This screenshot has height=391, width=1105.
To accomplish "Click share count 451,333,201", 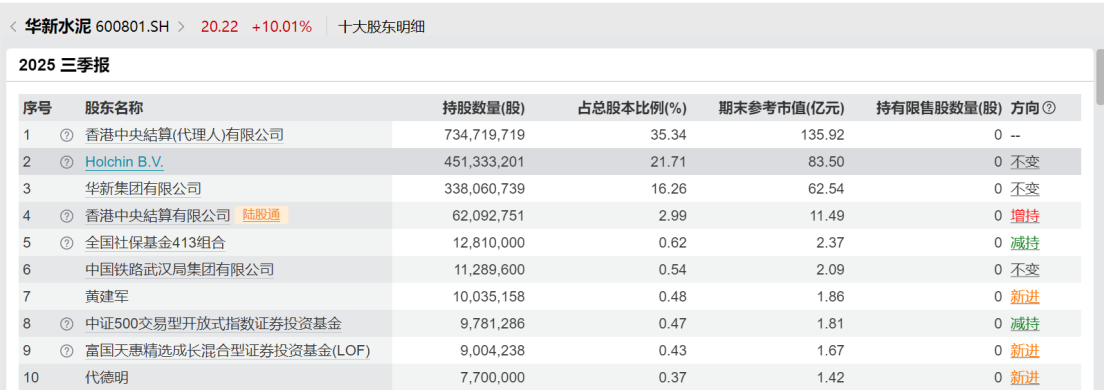I will (x=484, y=162).
